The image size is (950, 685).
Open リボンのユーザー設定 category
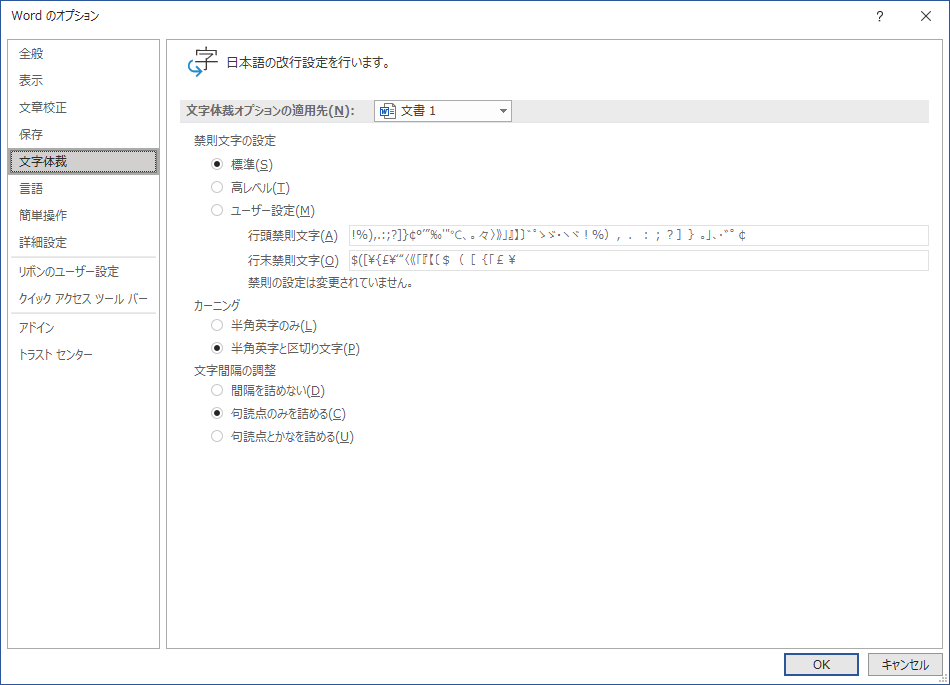coord(84,271)
